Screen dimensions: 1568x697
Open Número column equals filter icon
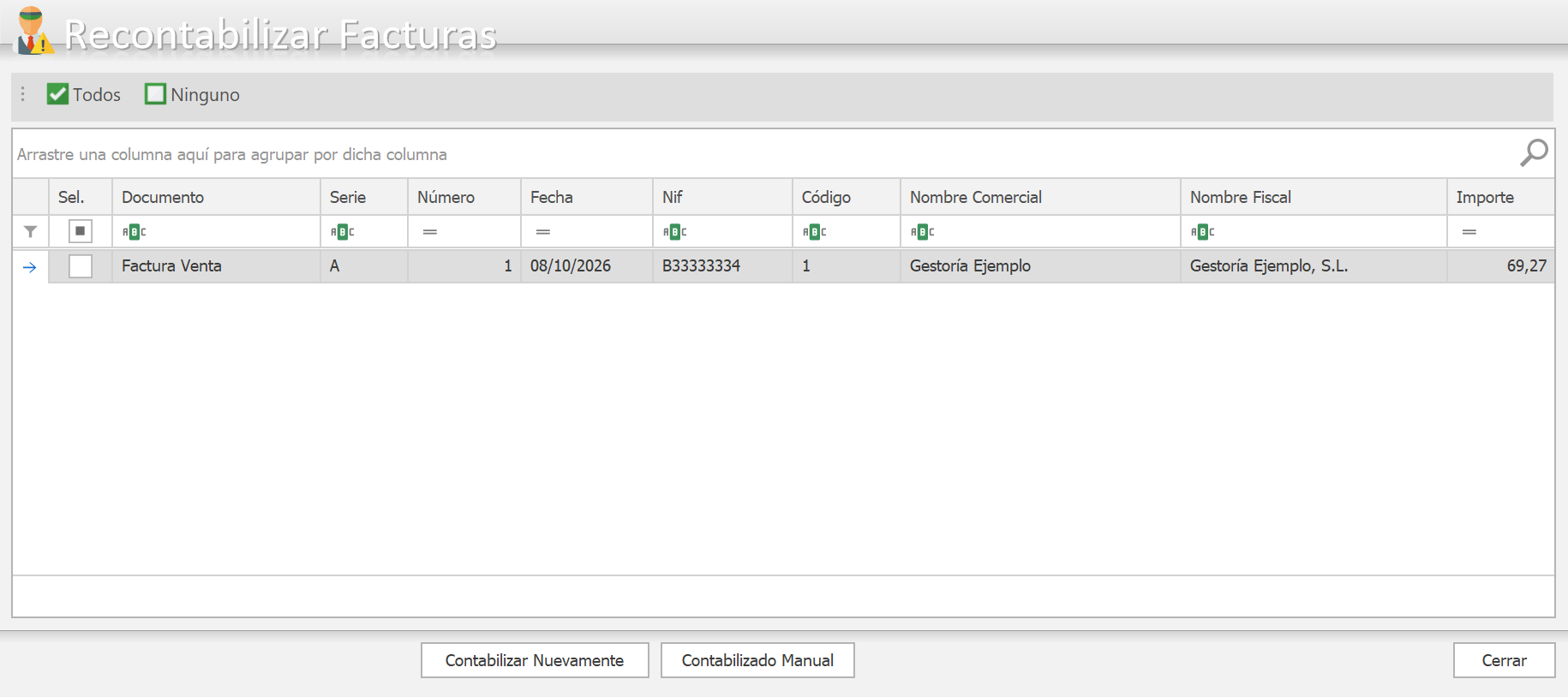click(x=430, y=232)
